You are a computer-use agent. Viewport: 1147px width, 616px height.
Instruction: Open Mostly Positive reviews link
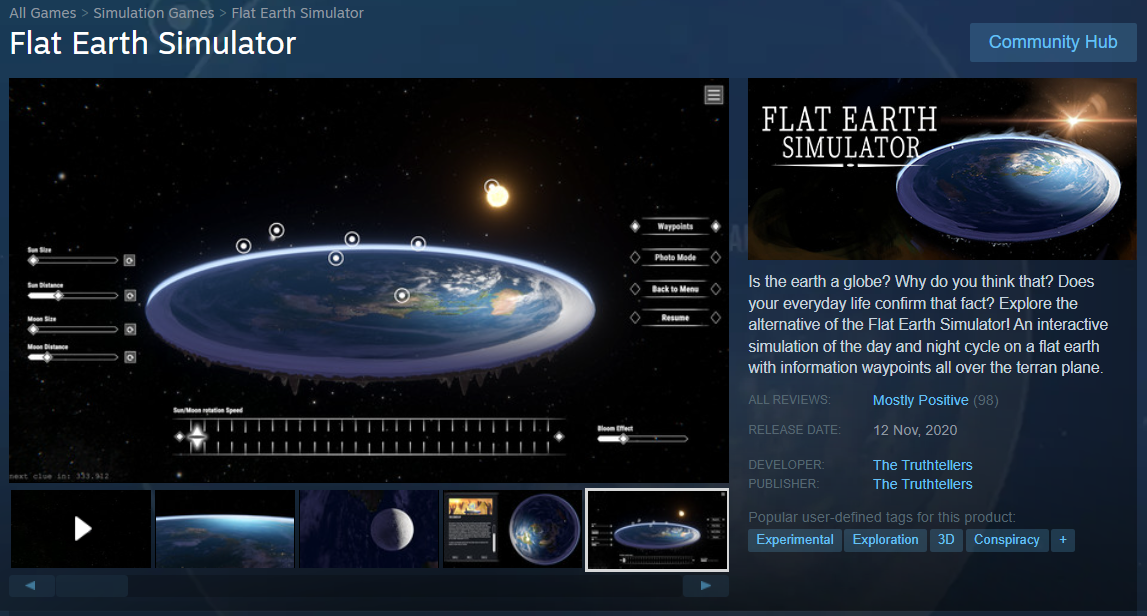920,400
